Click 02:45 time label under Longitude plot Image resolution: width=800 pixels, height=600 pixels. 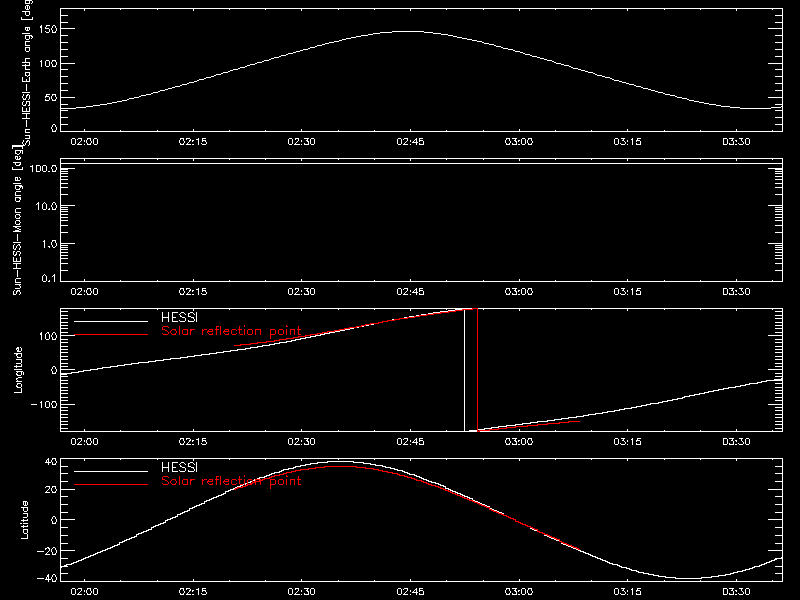tap(410, 441)
